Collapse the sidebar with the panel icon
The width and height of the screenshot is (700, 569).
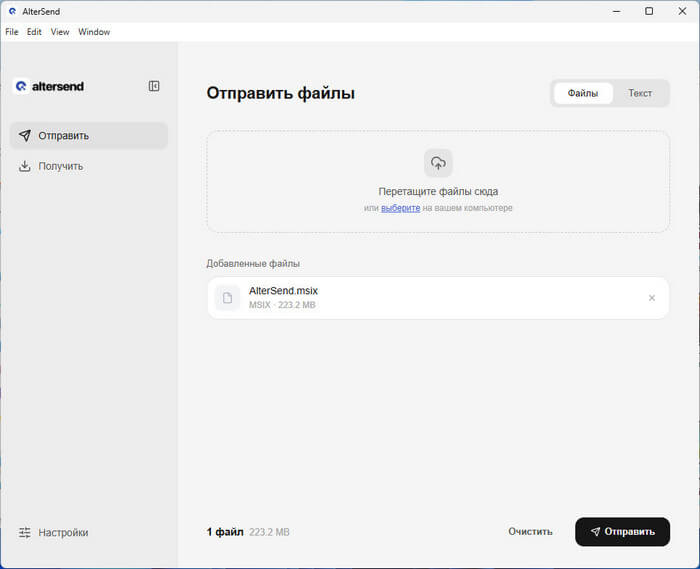click(x=154, y=86)
